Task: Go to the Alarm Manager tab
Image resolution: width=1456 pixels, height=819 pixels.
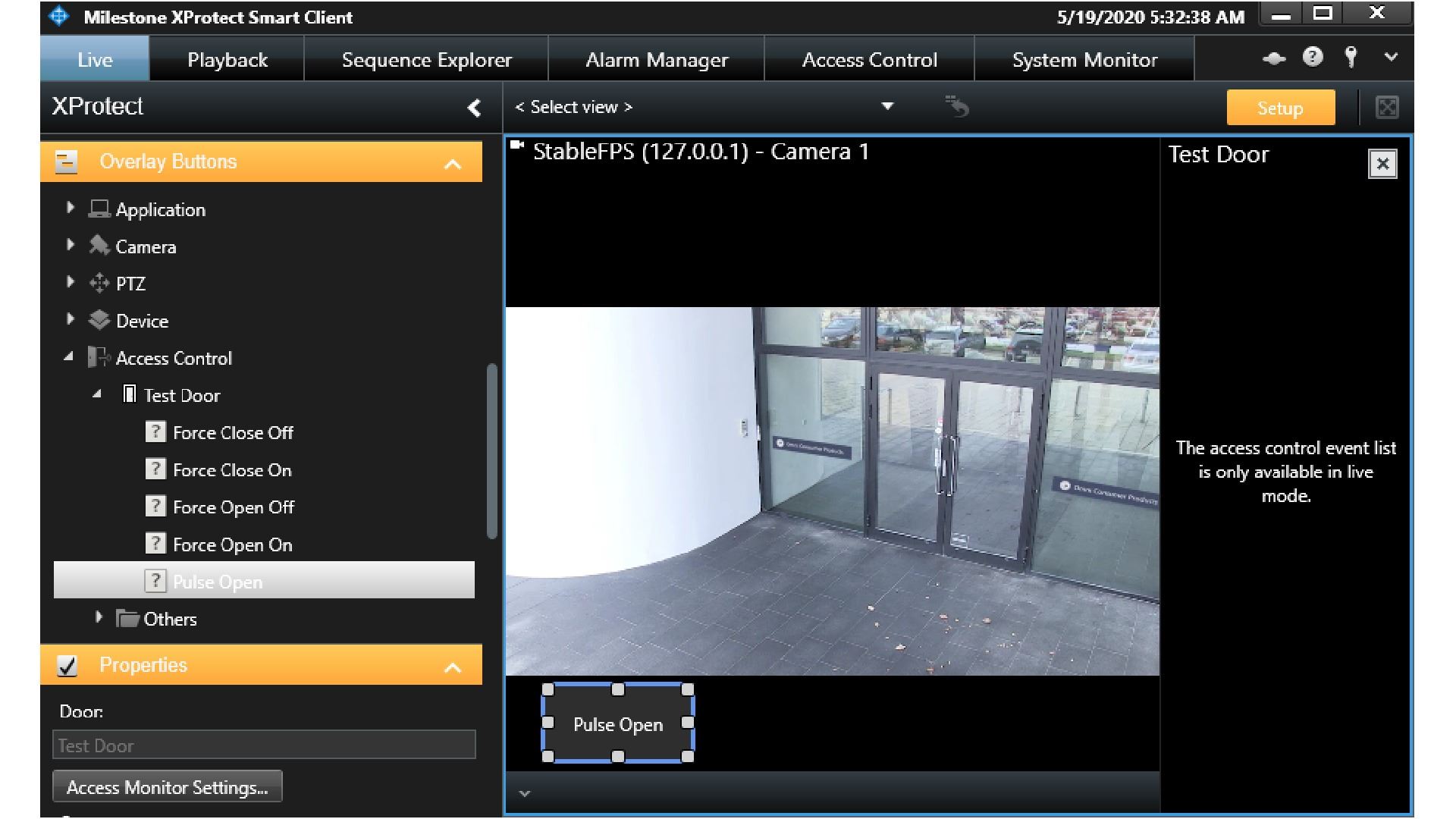Action: (x=657, y=59)
